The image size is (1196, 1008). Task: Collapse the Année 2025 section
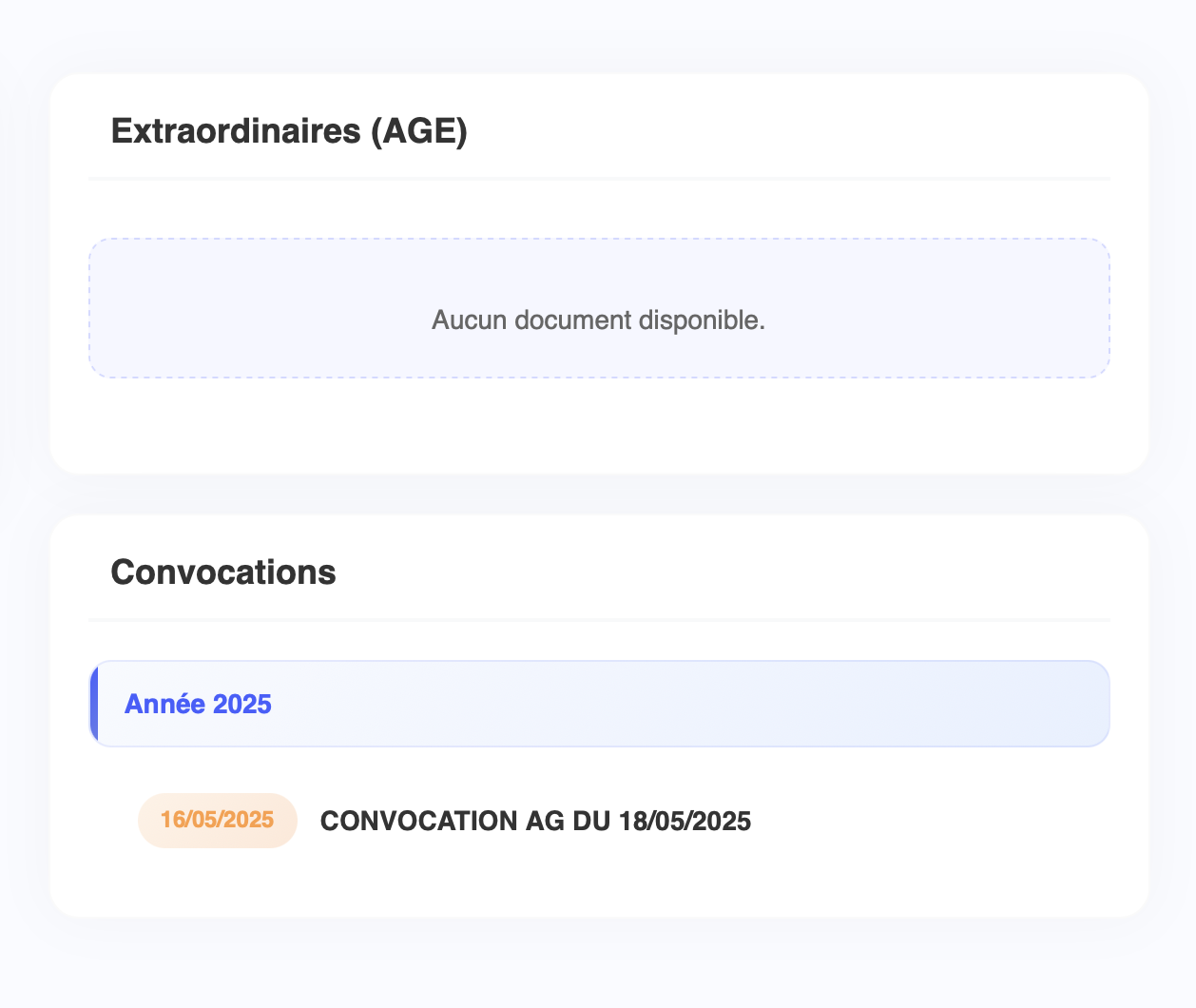[599, 704]
